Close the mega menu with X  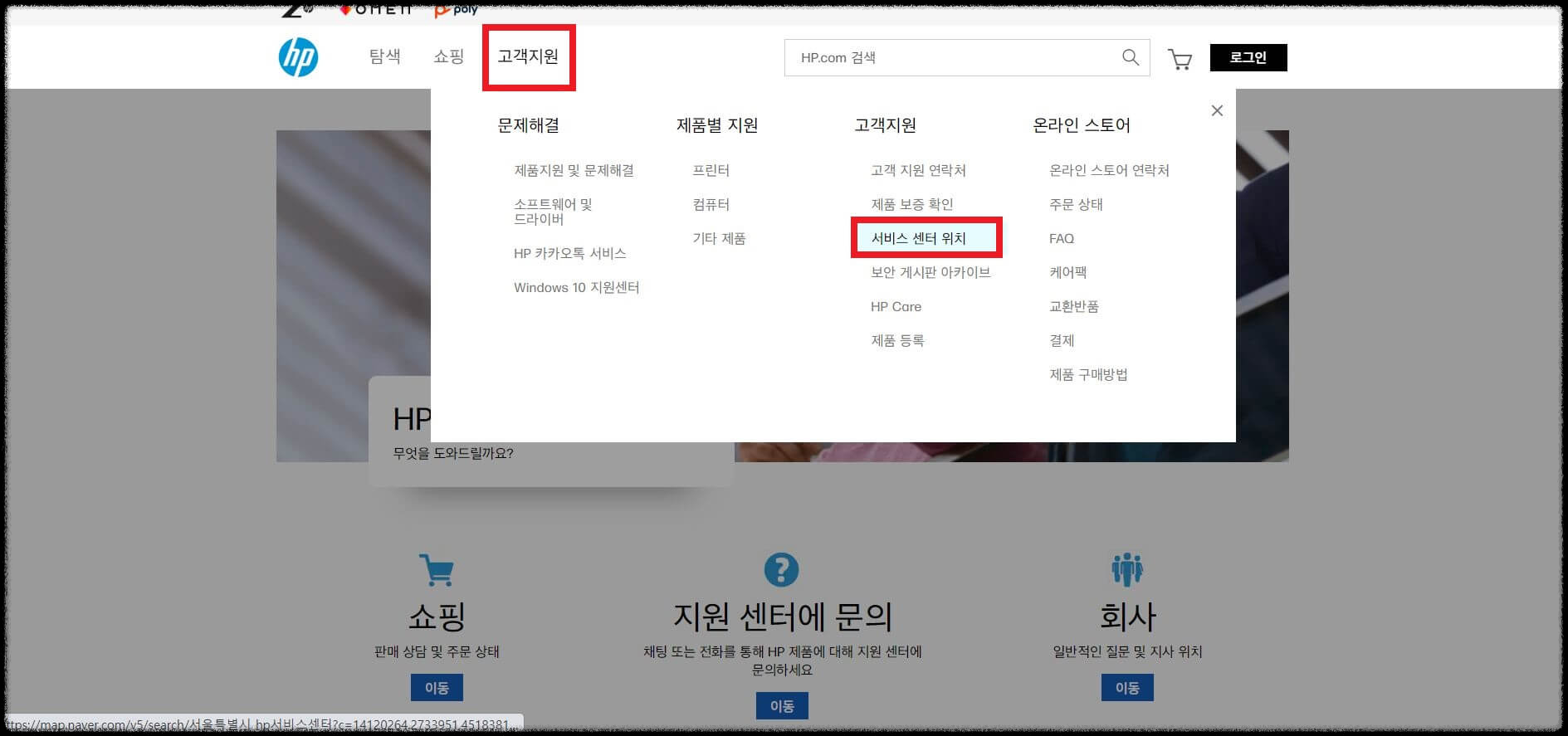coord(1217,110)
